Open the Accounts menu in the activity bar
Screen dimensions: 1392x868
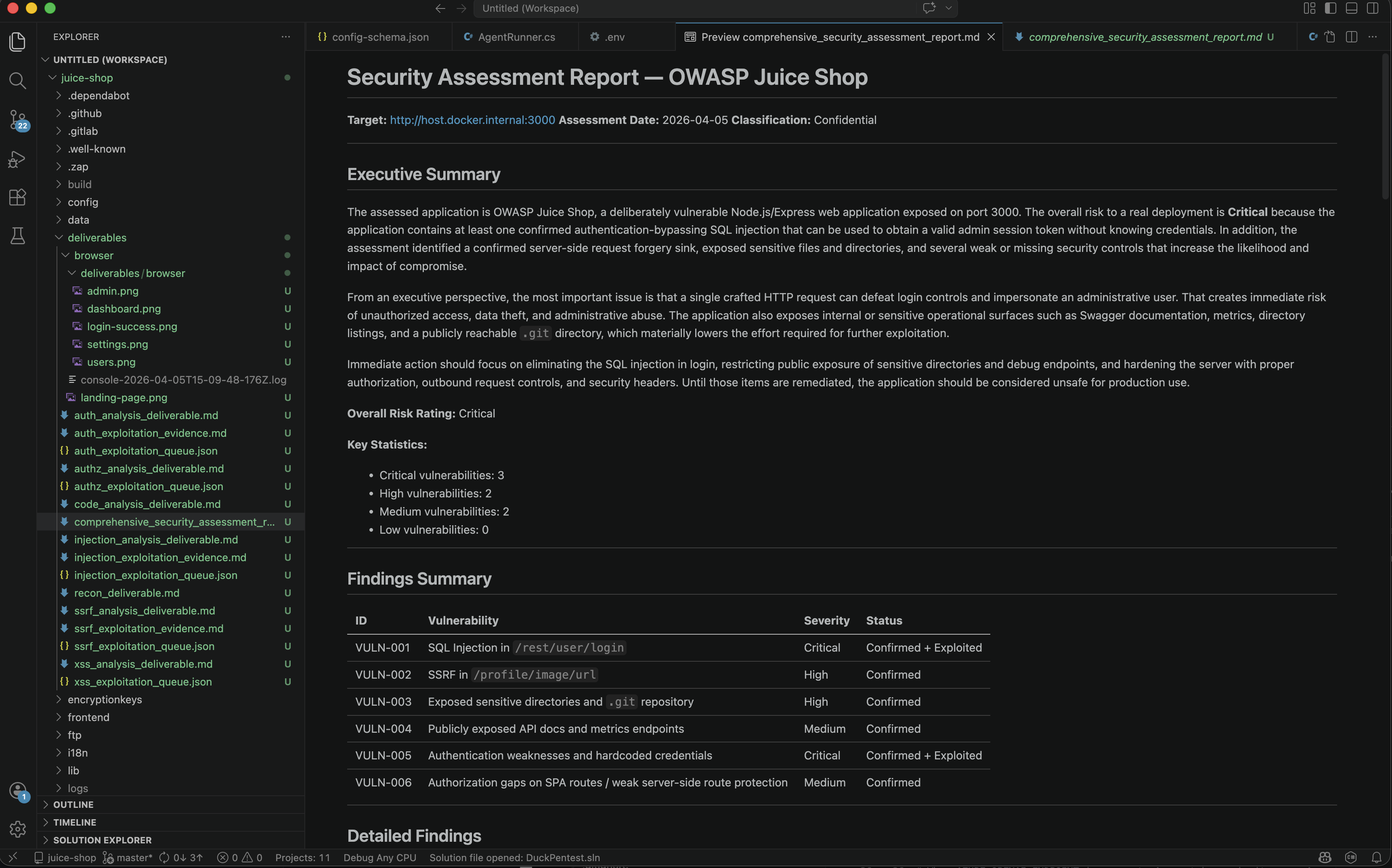click(18, 791)
